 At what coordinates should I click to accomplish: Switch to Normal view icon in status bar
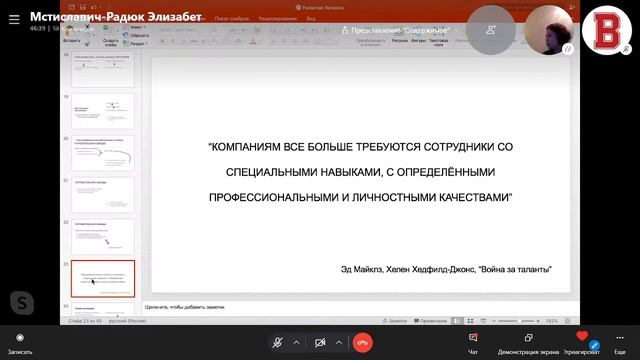click(x=457, y=321)
